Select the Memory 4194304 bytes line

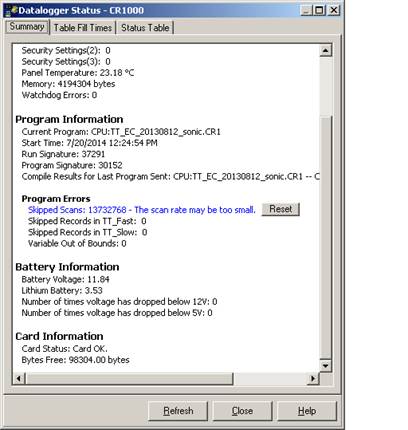68,84
